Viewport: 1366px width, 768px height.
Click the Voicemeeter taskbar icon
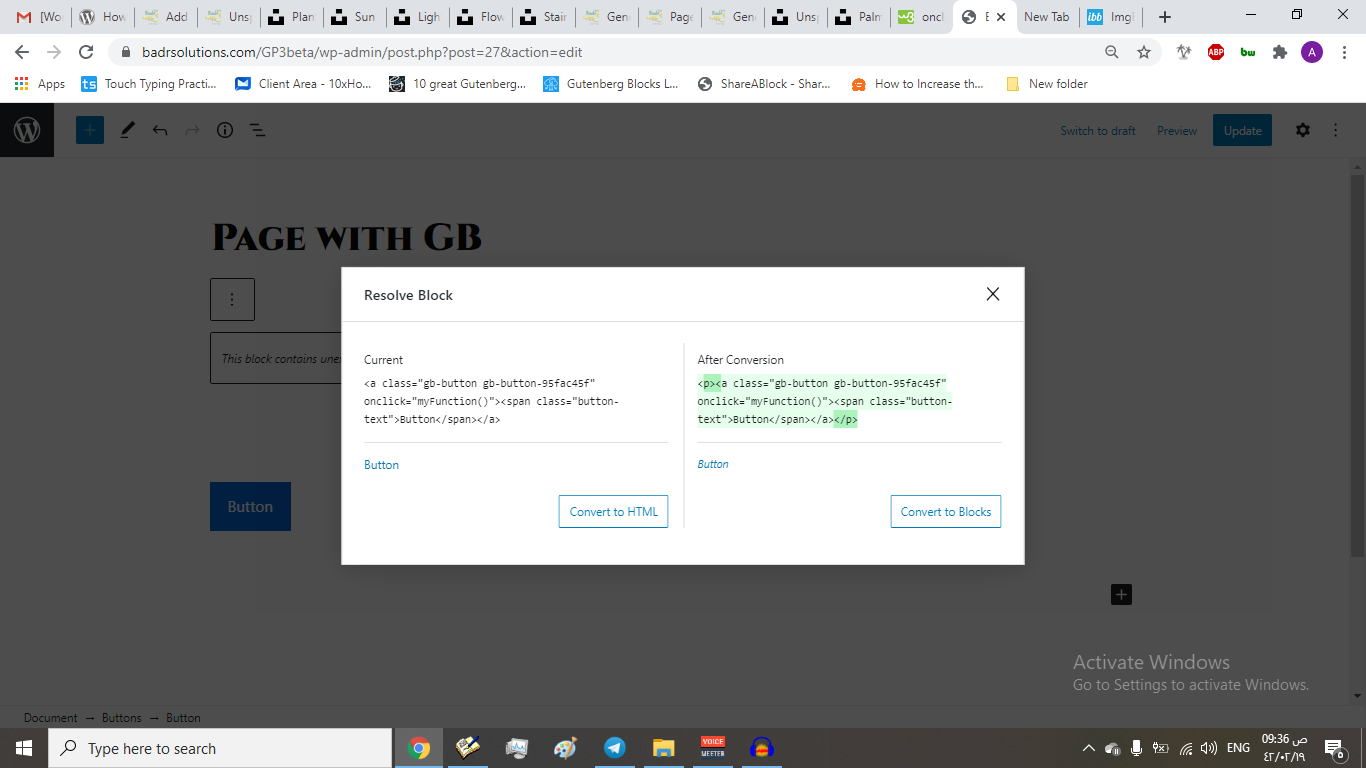pyautogui.click(x=713, y=748)
